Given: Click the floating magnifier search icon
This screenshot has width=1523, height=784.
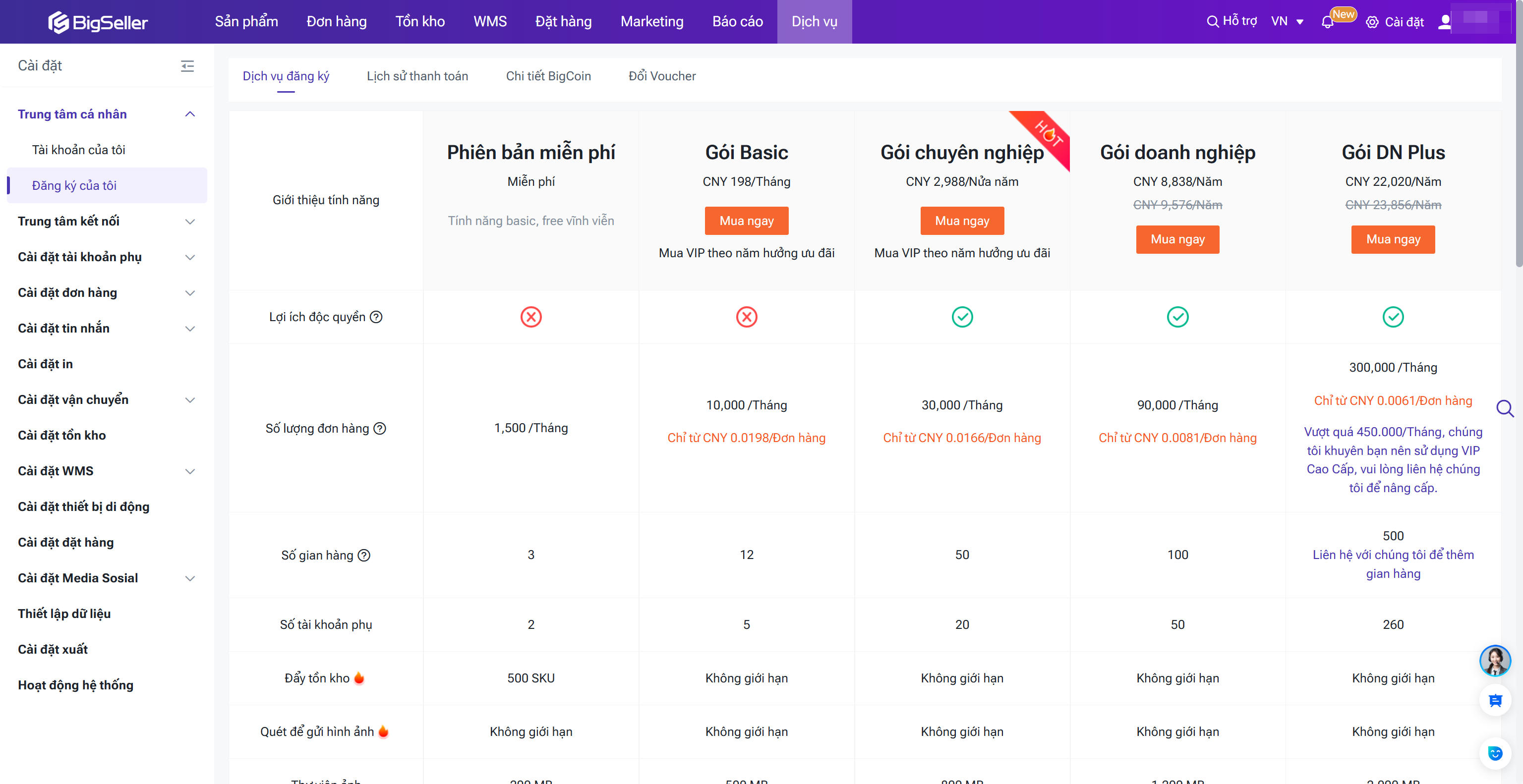Looking at the screenshot, I should click(x=1504, y=408).
